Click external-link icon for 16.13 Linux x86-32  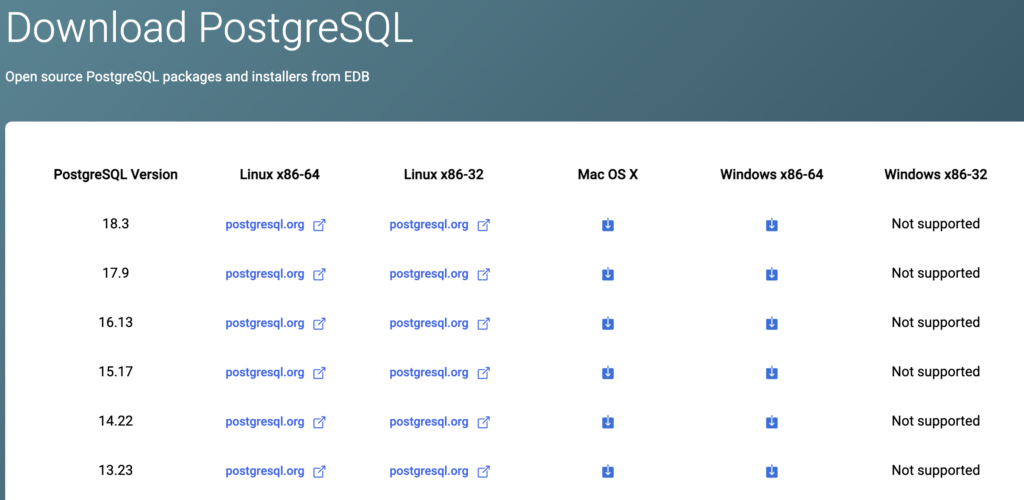click(483, 324)
